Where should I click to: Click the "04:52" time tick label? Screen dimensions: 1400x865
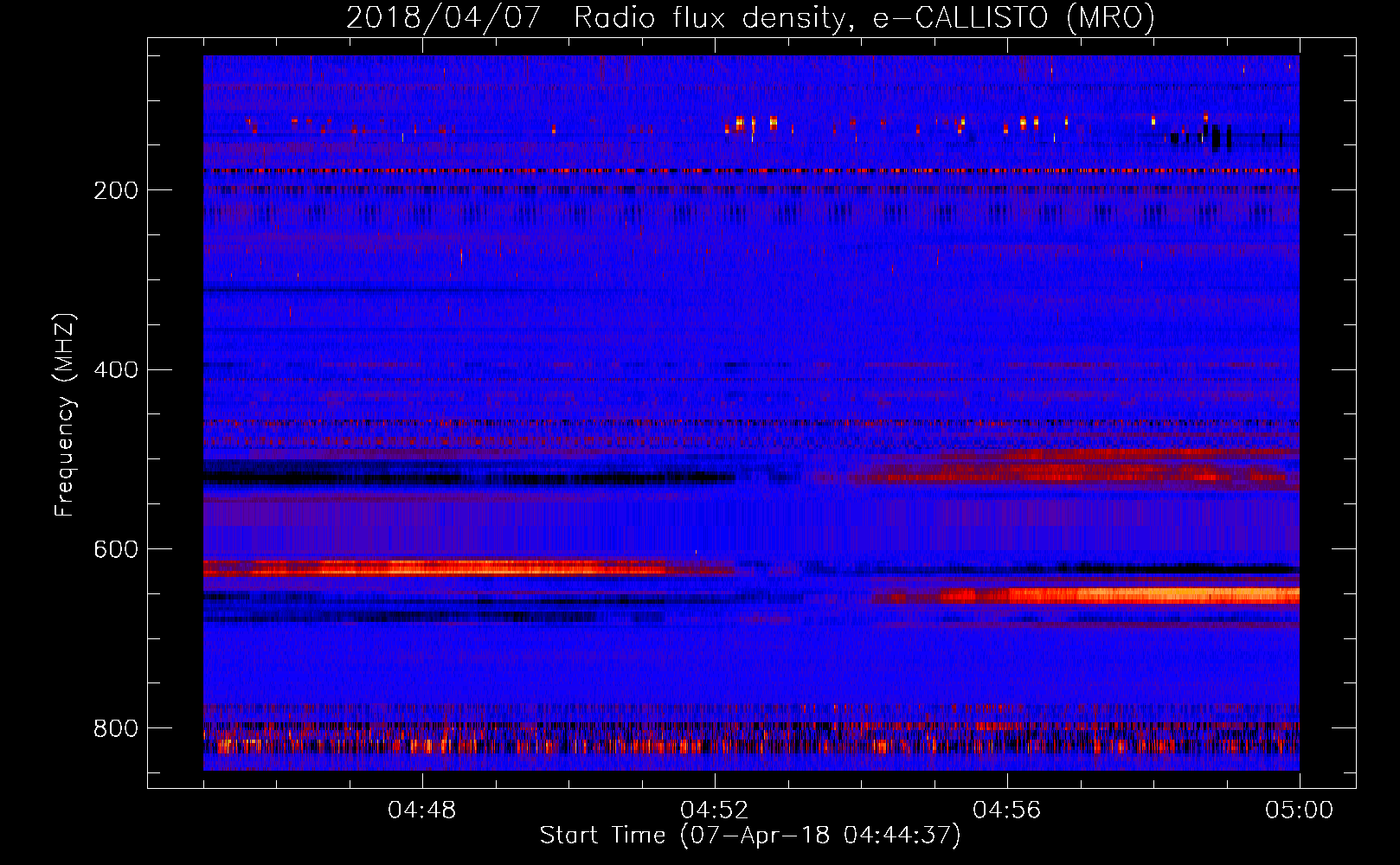715,811
